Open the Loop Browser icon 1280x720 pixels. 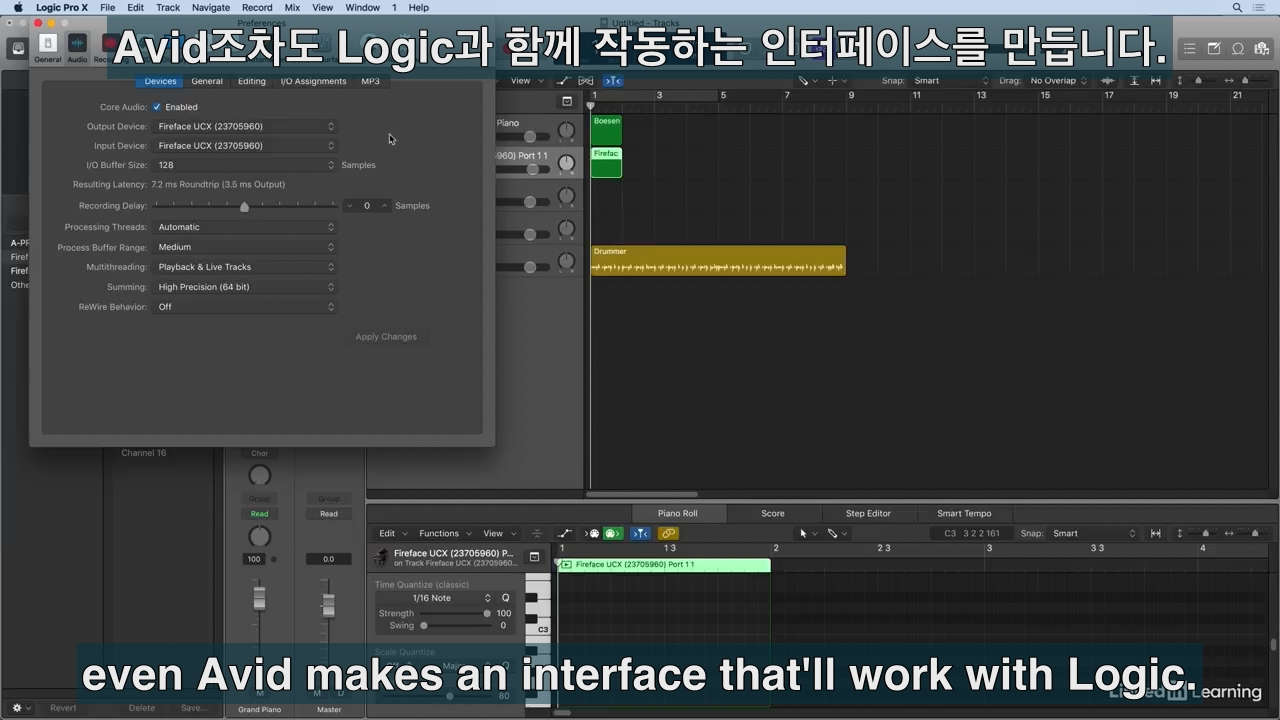point(1238,48)
